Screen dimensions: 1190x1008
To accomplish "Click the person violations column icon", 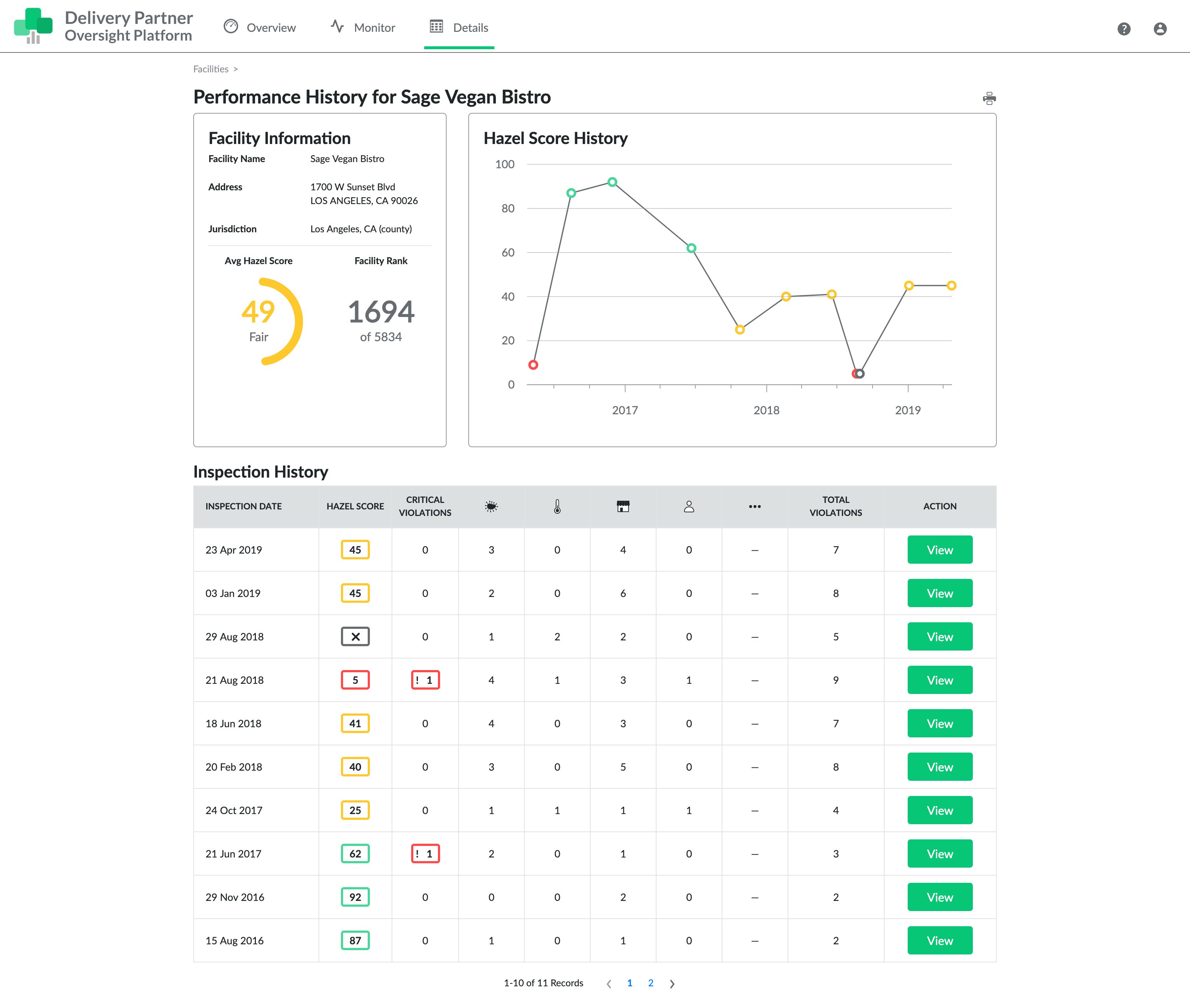I will coord(689,506).
